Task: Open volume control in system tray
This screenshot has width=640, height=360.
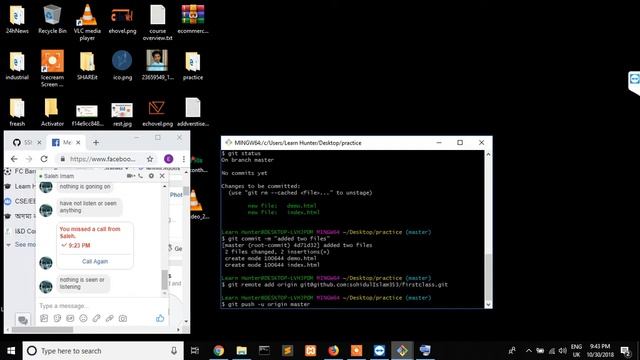Action: [x=563, y=351]
